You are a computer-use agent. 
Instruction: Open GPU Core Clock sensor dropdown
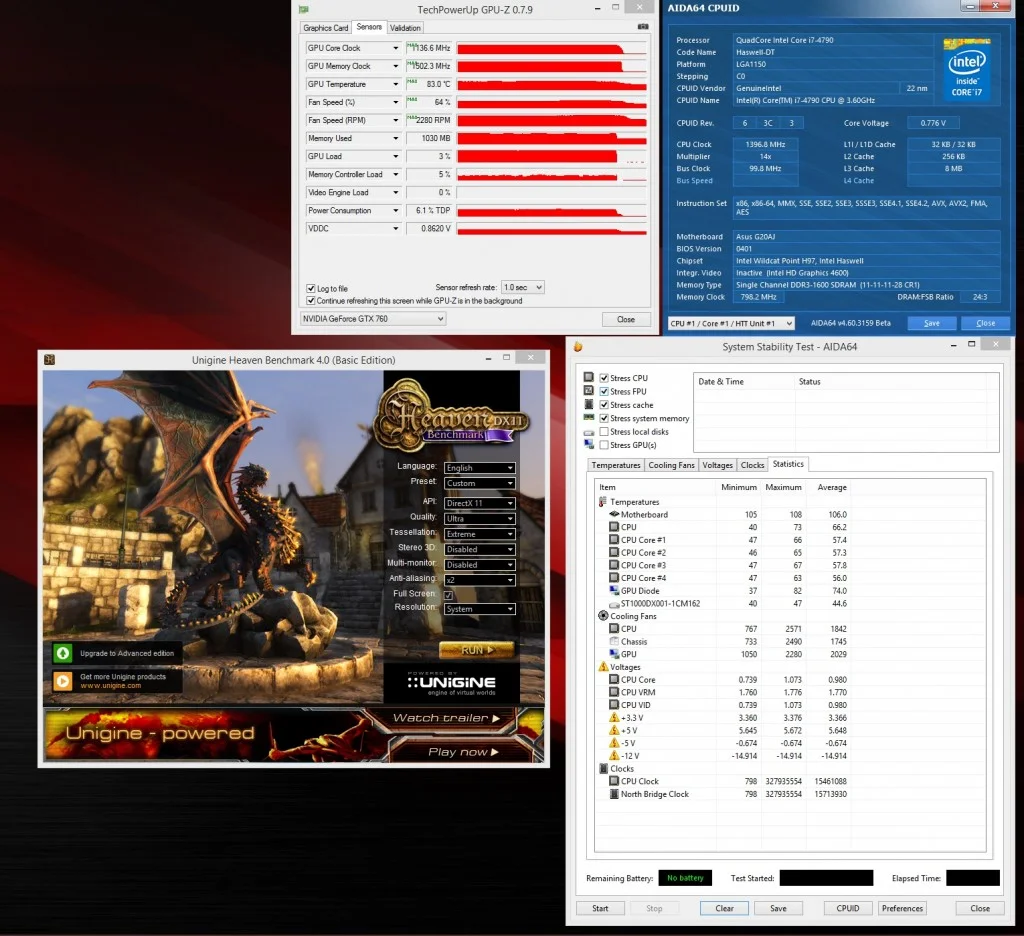click(x=395, y=48)
